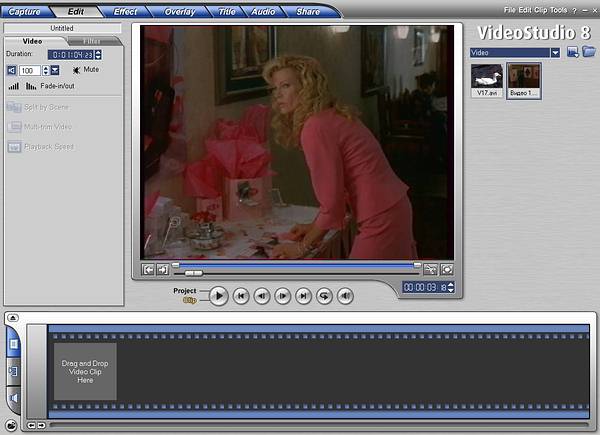Click the timeline panel eject arrow

(x=13, y=318)
